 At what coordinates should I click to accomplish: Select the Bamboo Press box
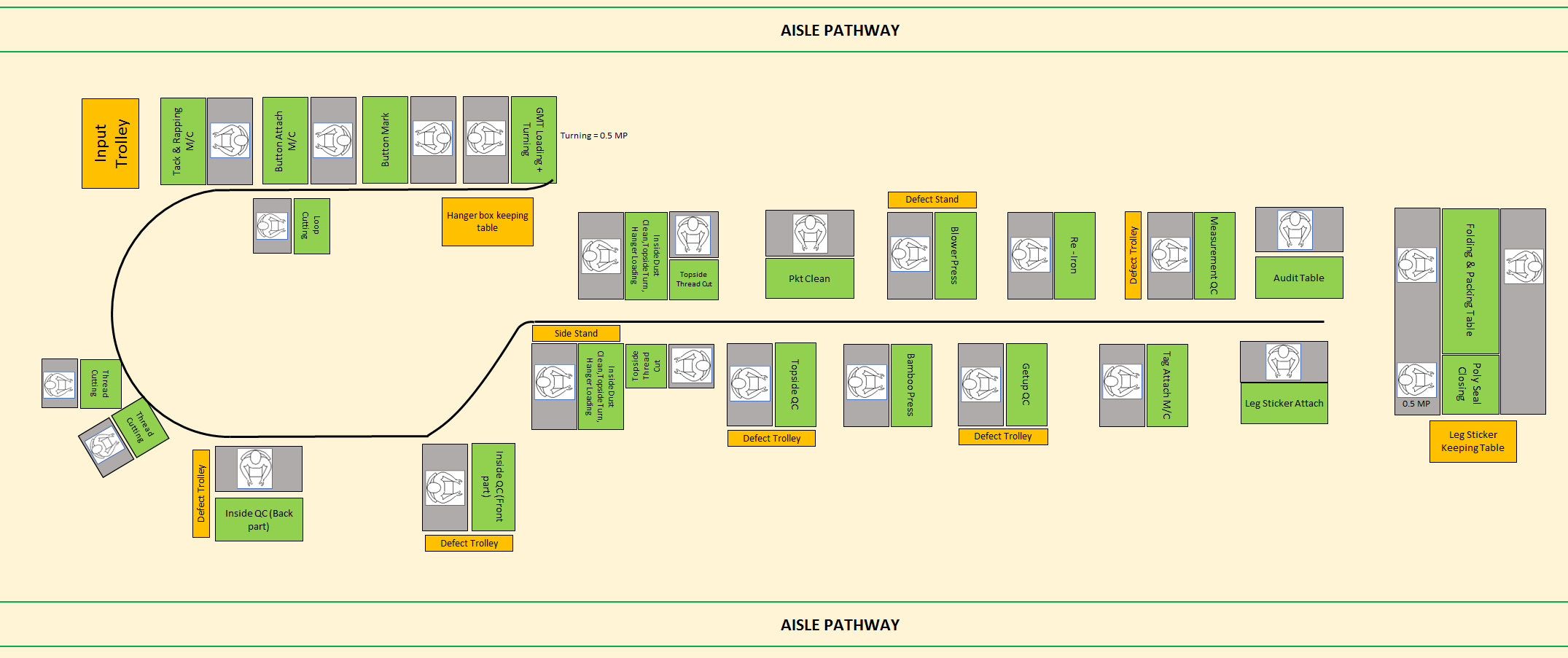[x=911, y=385]
